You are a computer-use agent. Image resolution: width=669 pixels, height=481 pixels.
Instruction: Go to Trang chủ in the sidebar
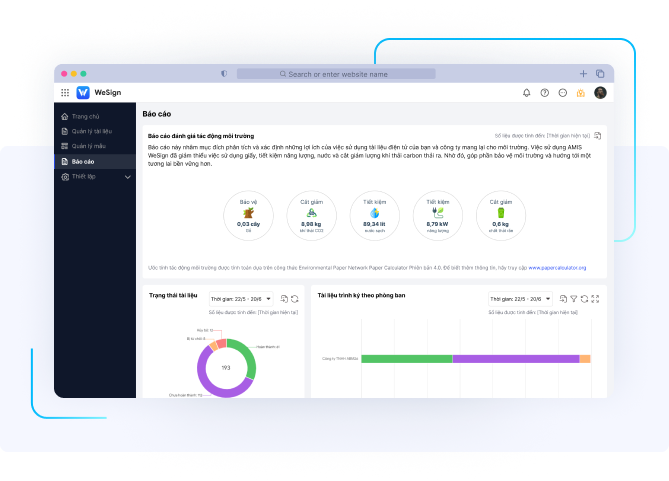(x=85, y=117)
